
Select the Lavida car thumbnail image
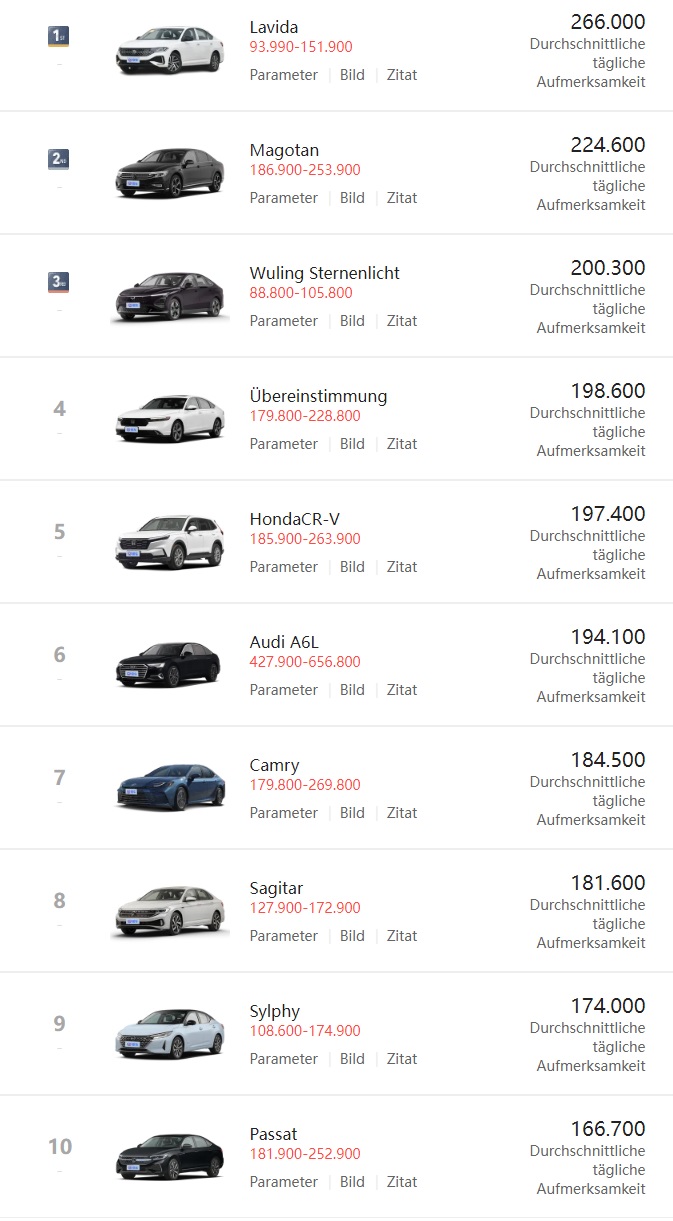pos(169,48)
